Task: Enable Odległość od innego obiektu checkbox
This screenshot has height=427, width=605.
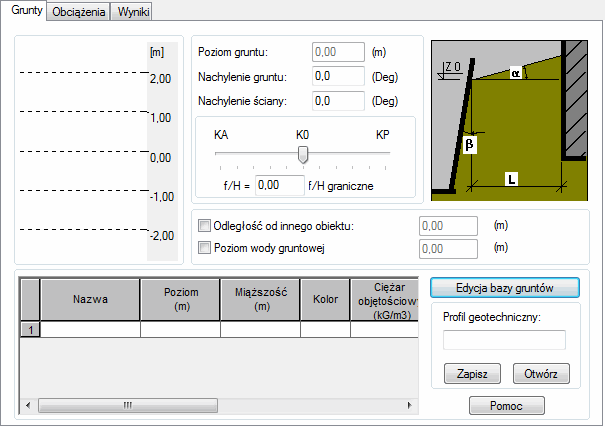Action: pyautogui.click(x=204, y=226)
